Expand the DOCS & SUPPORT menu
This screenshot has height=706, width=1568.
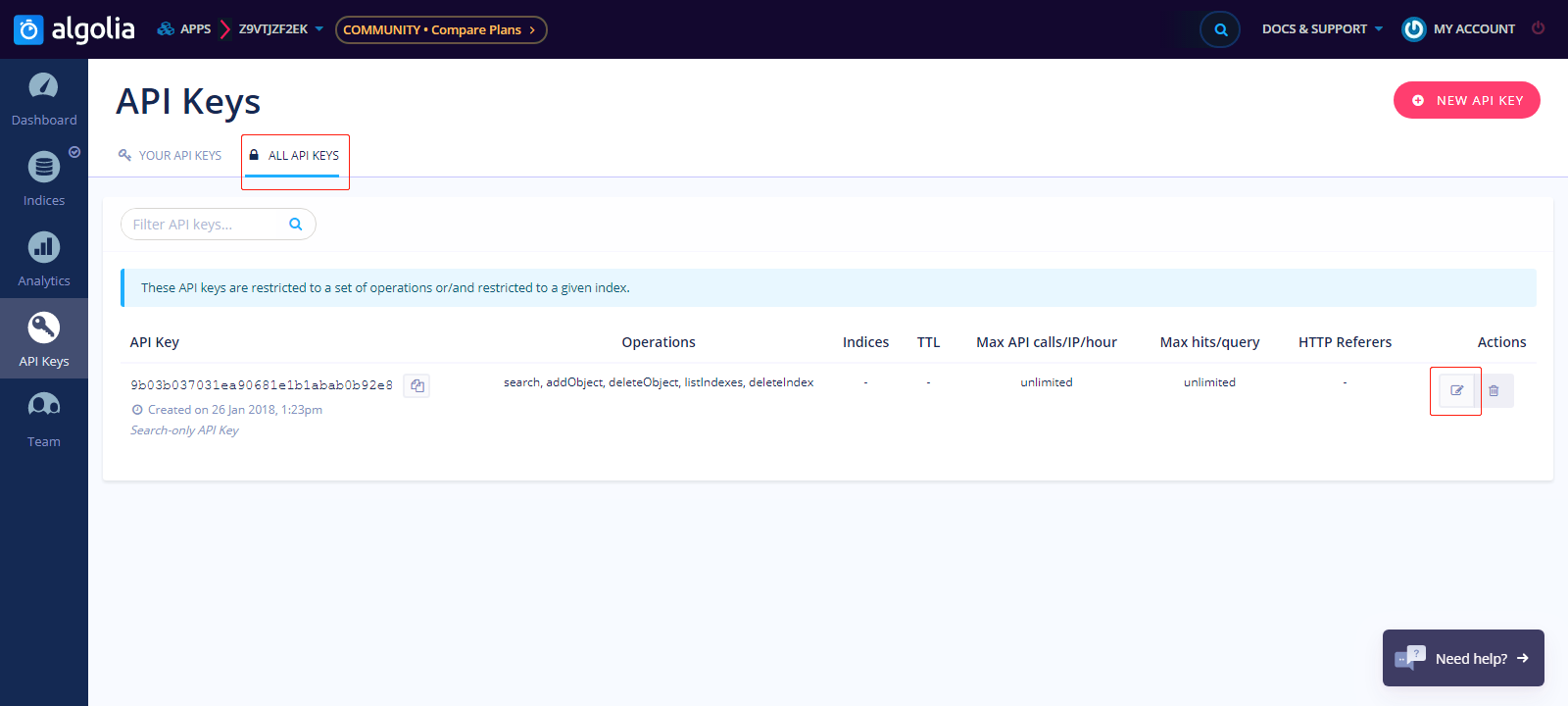click(x=1322, y=29)
